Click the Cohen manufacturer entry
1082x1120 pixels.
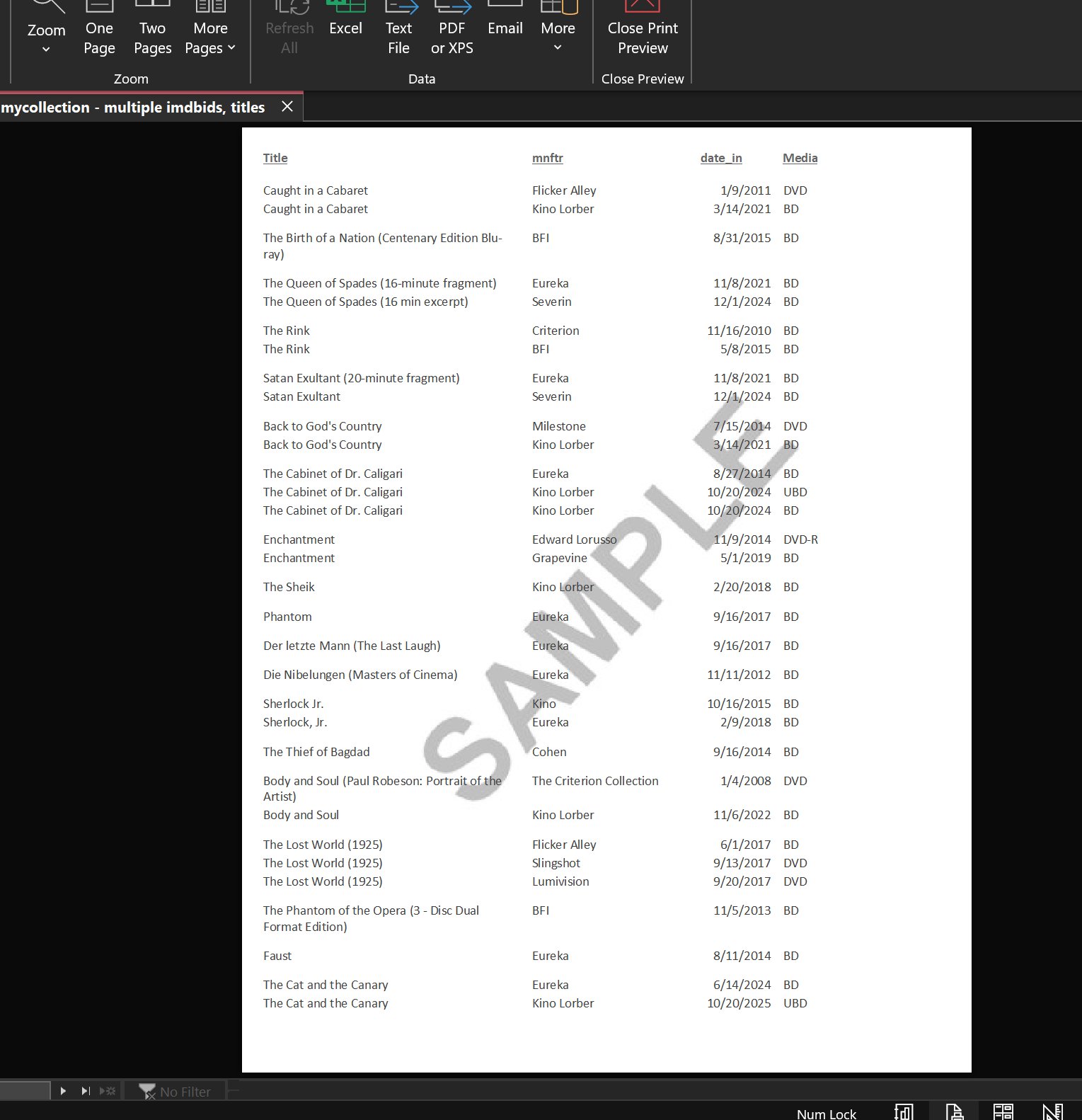pos(549,752)
